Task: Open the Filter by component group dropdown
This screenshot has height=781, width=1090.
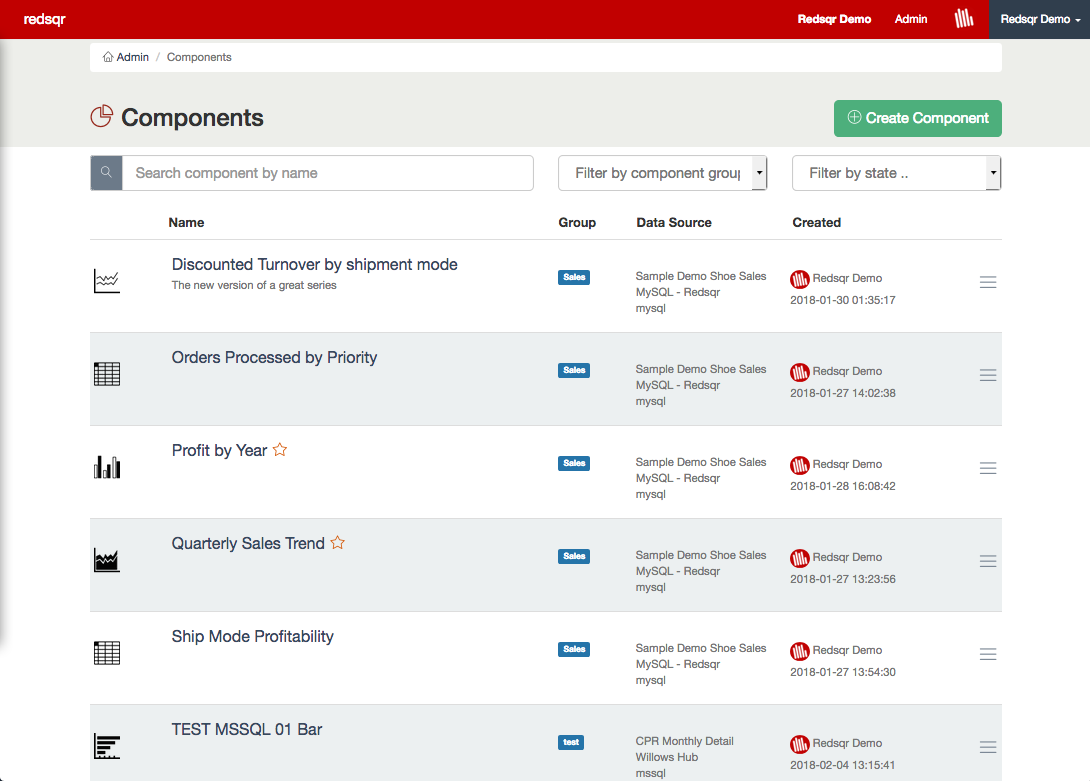Action: pos(662,172)
